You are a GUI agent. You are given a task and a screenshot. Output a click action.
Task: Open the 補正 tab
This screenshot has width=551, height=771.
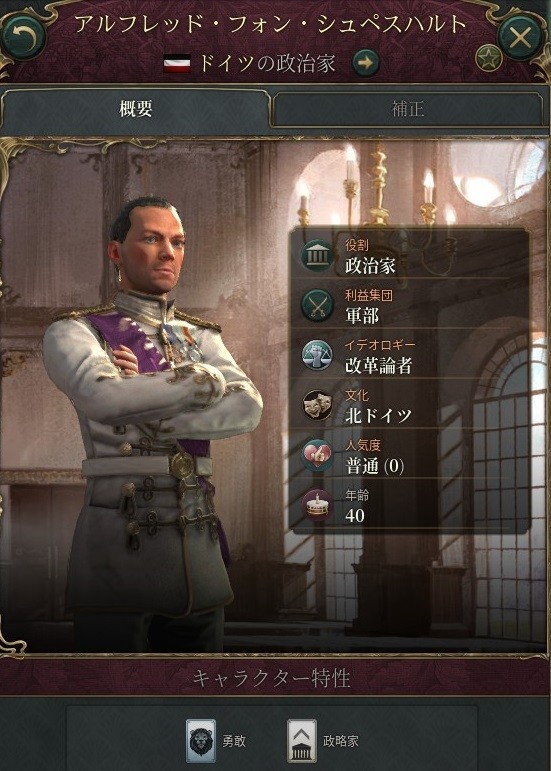click(x=408, y=109)
